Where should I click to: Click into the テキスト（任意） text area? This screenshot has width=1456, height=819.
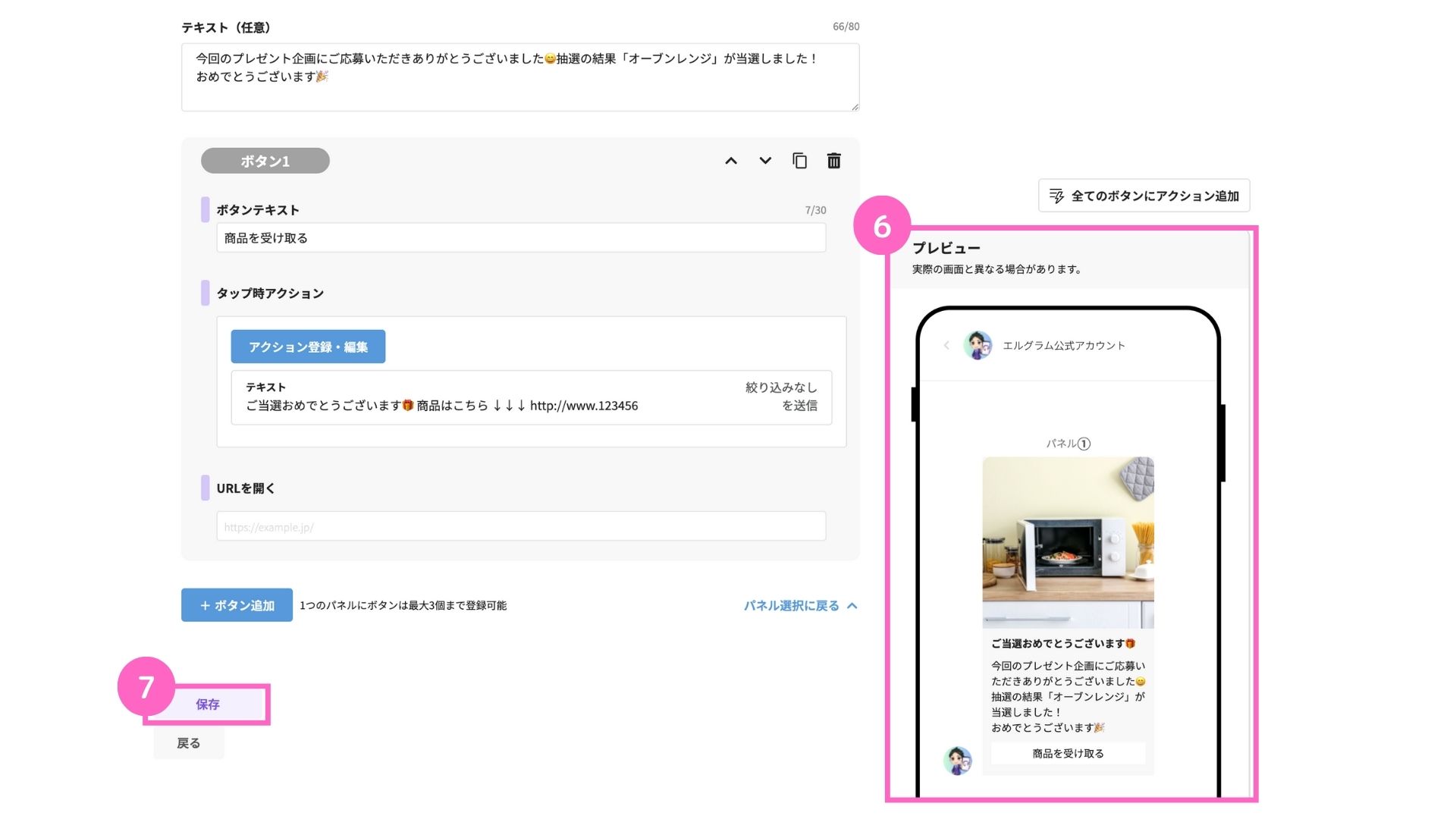coord(520,77)
